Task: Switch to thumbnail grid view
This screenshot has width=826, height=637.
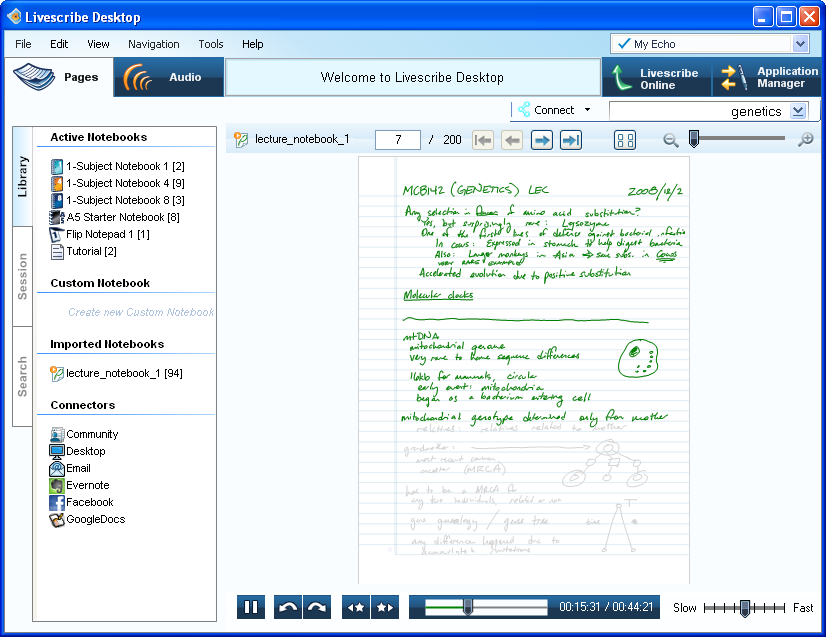Action: pos(625,140)
